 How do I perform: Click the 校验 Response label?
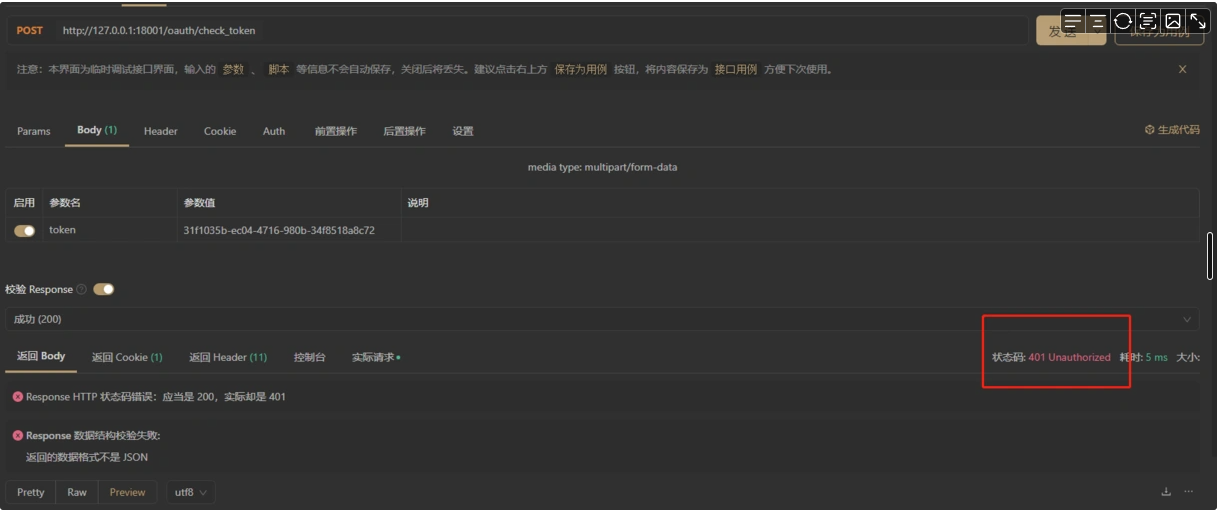coord(39,289)
